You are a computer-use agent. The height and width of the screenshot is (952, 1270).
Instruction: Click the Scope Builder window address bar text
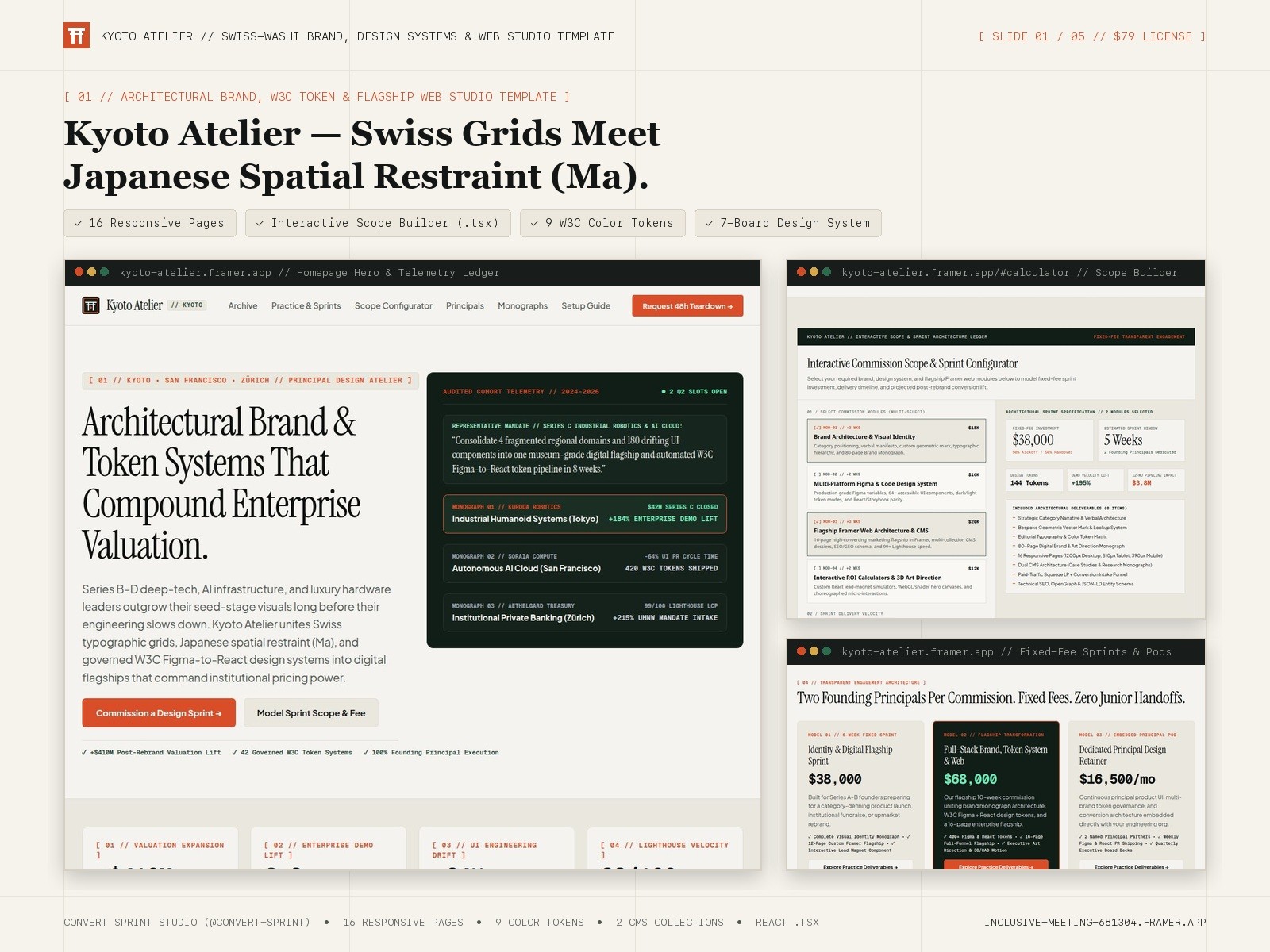tap(1010, 272)
